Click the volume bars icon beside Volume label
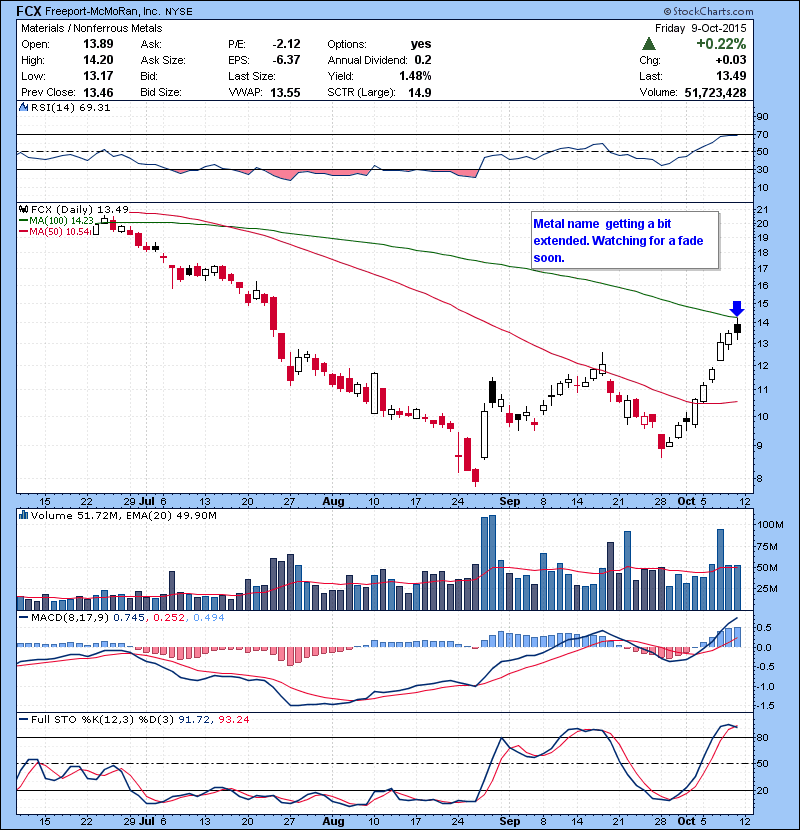The height and width of the screenshot is (830, 800). tap(23, 515)
